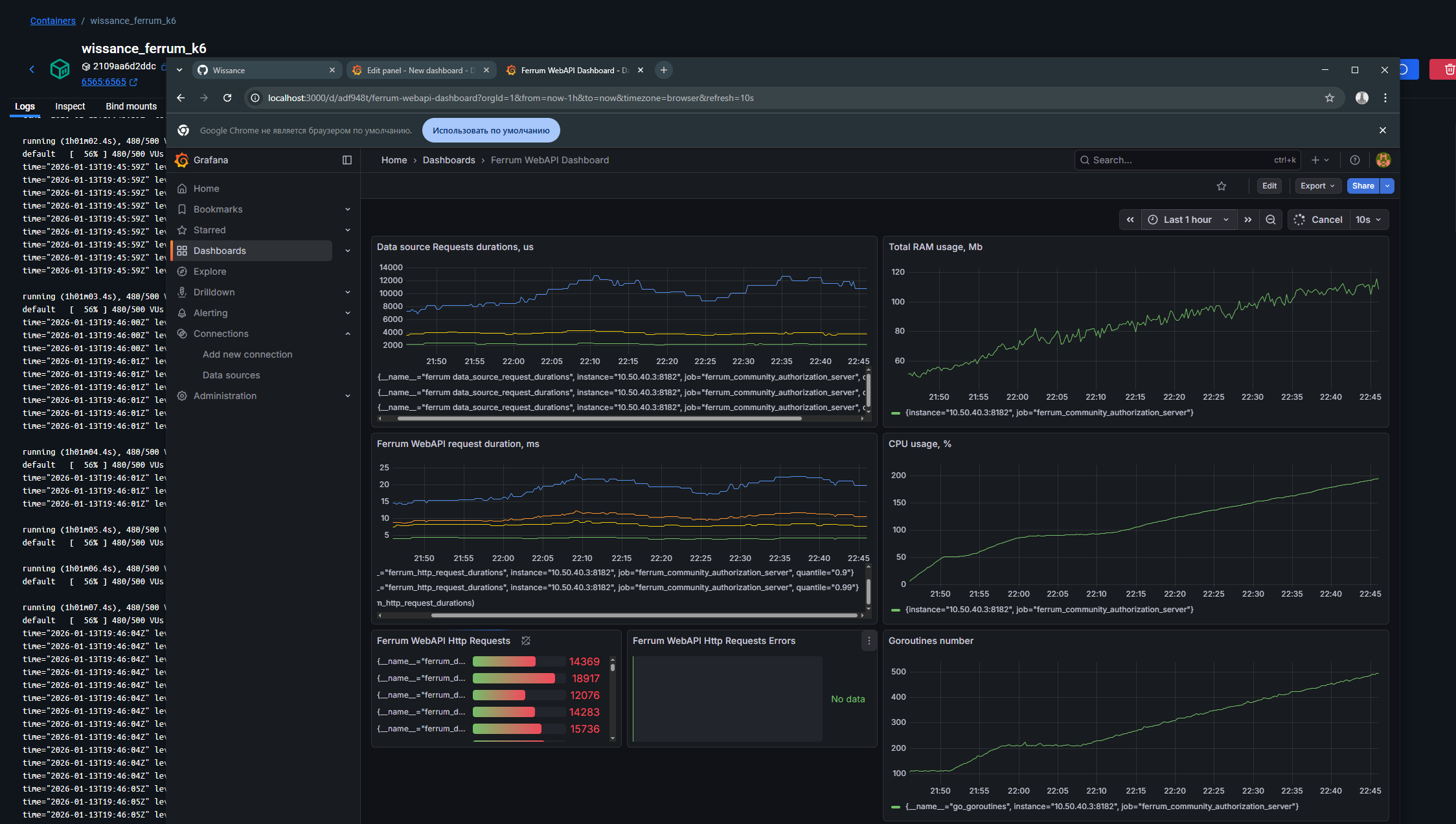Open the Grafana help menu

(x=1354, y=160)
